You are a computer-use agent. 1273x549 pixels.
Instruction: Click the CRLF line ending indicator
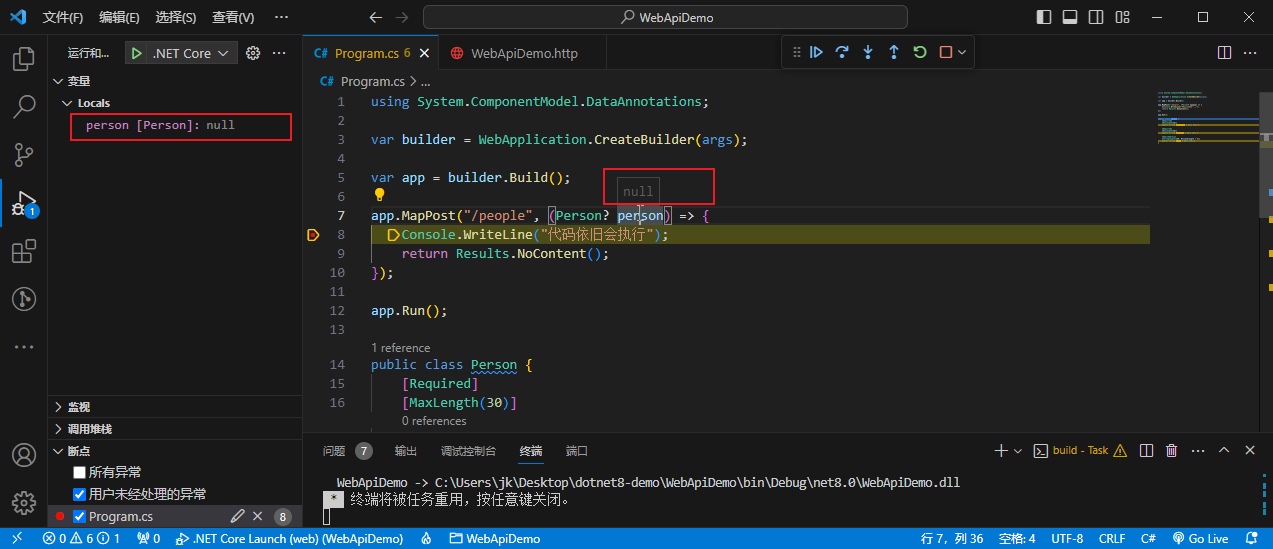1112,539
